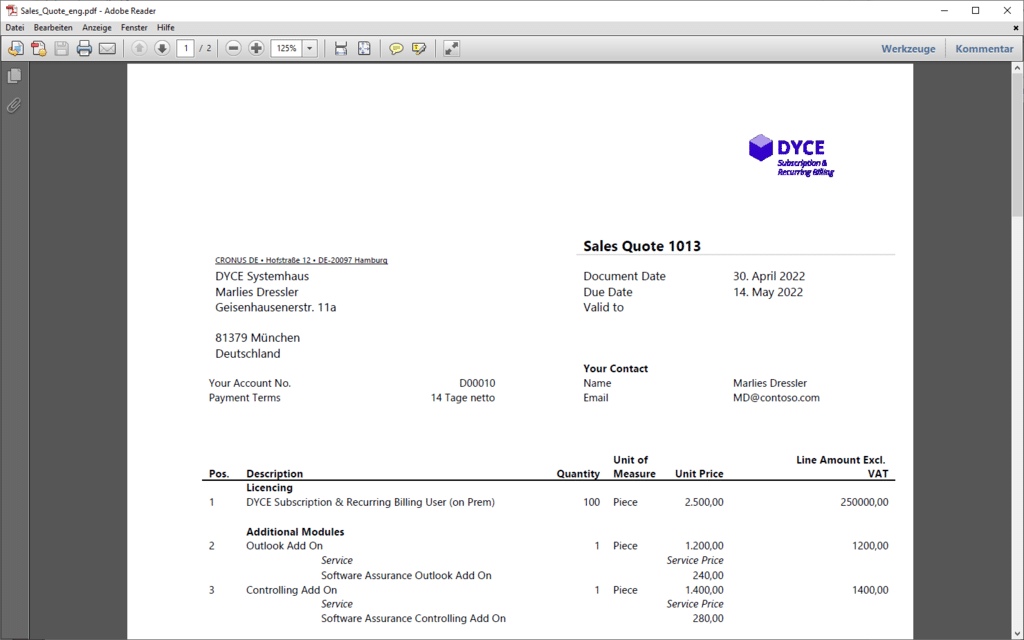The width and height of the screenshot is (1024, 640).
Task: Switch to read mode view icon
Action: pyautogui.click(x=451, y=48)
